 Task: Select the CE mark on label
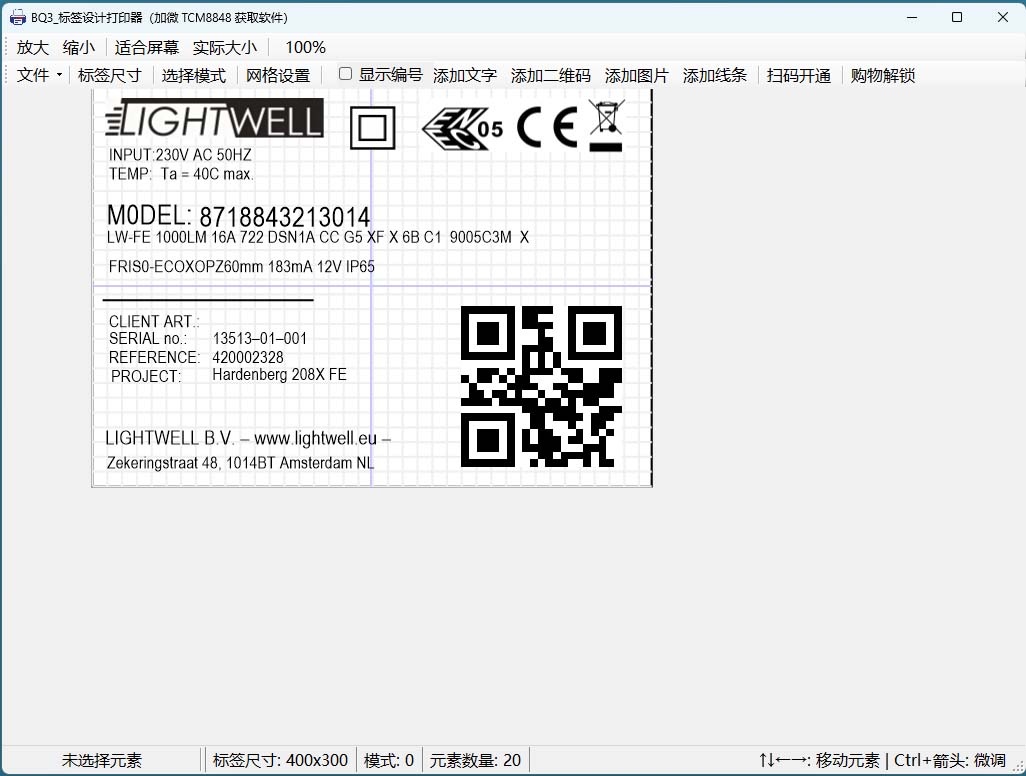tap(547, 126)
